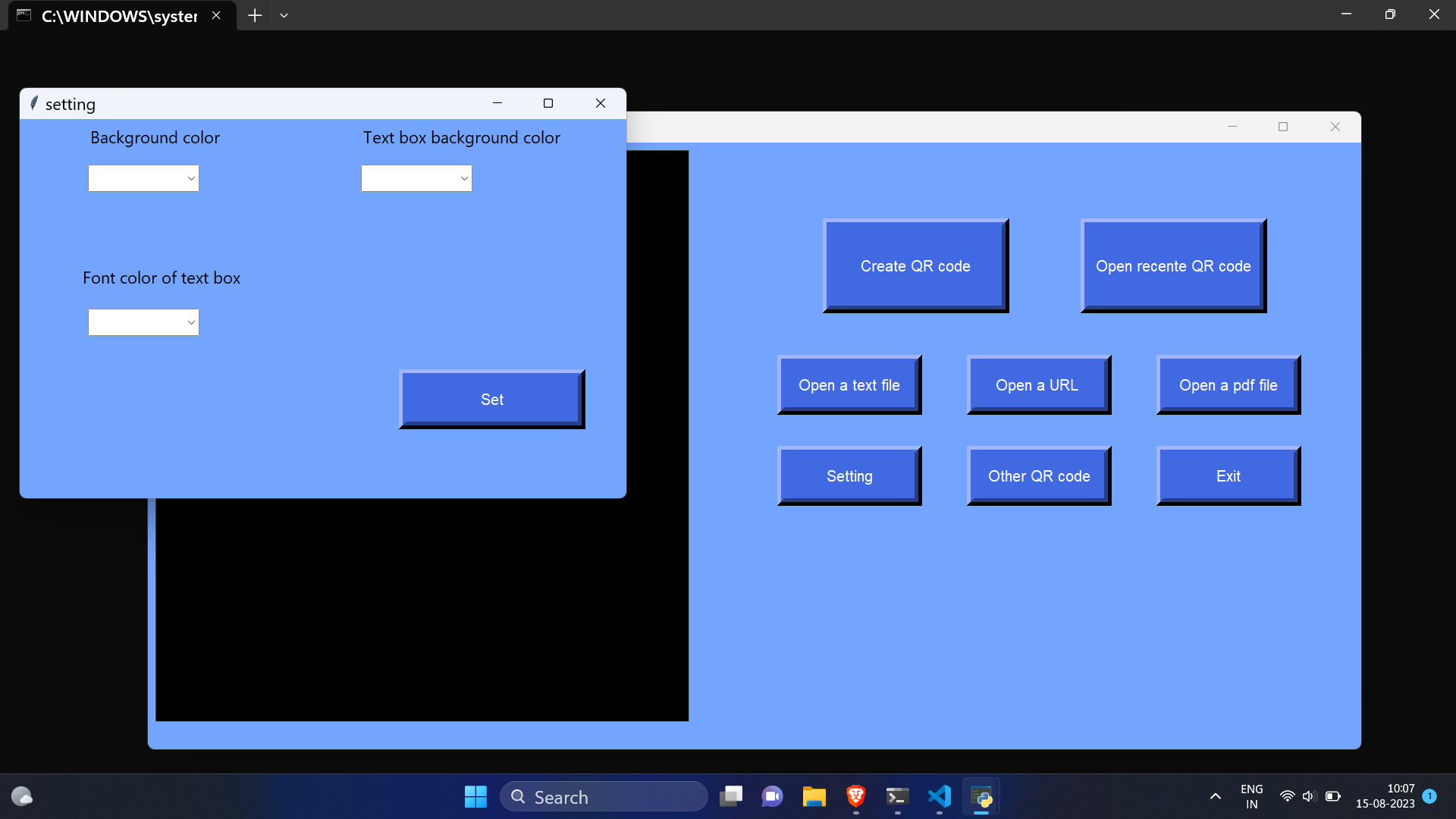The image size is (1456, 819).
Task: Launch Brave browser from taskbar
Action: pyautogui.click(x=855, y=797)
